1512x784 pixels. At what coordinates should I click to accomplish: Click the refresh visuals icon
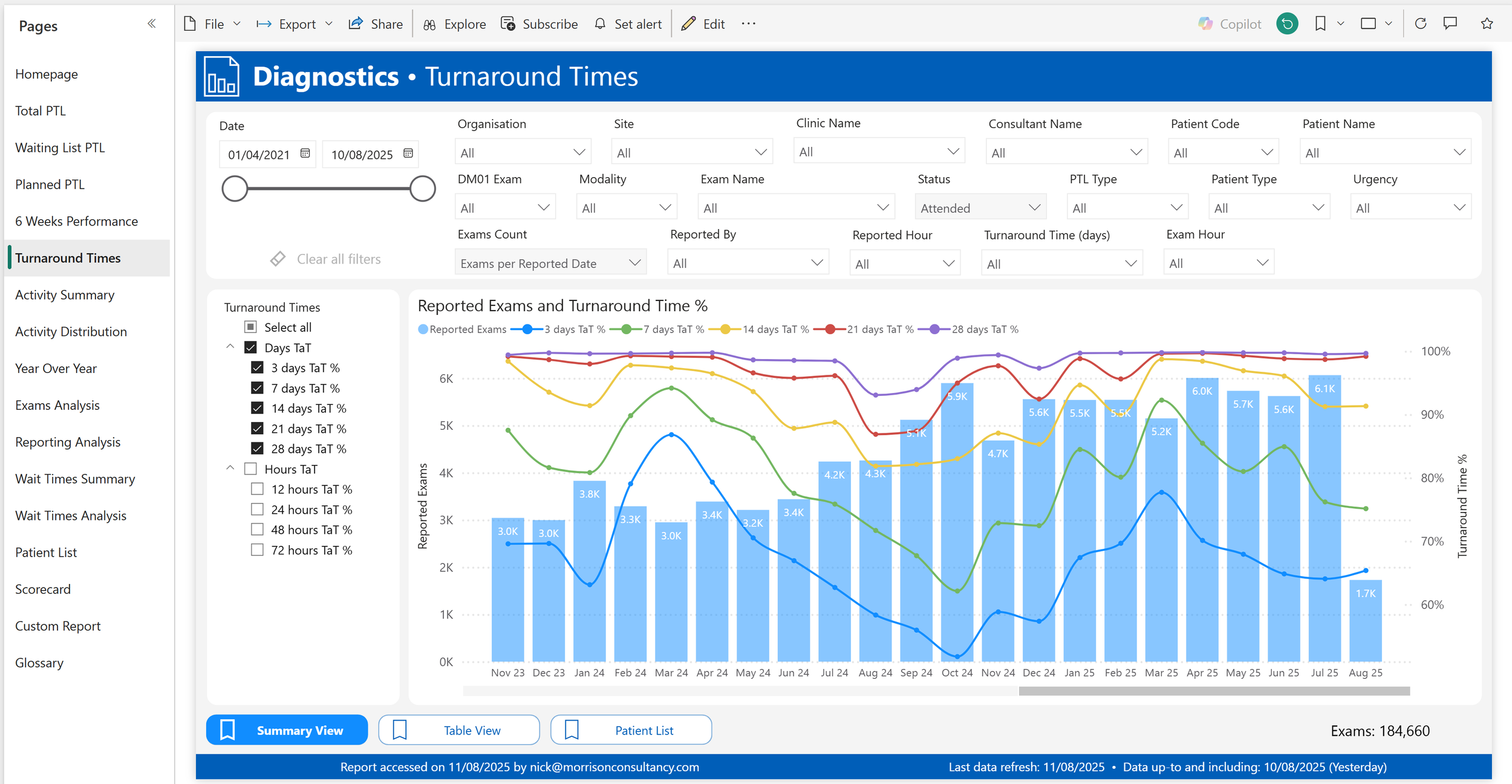click(x=1421, y=24)
